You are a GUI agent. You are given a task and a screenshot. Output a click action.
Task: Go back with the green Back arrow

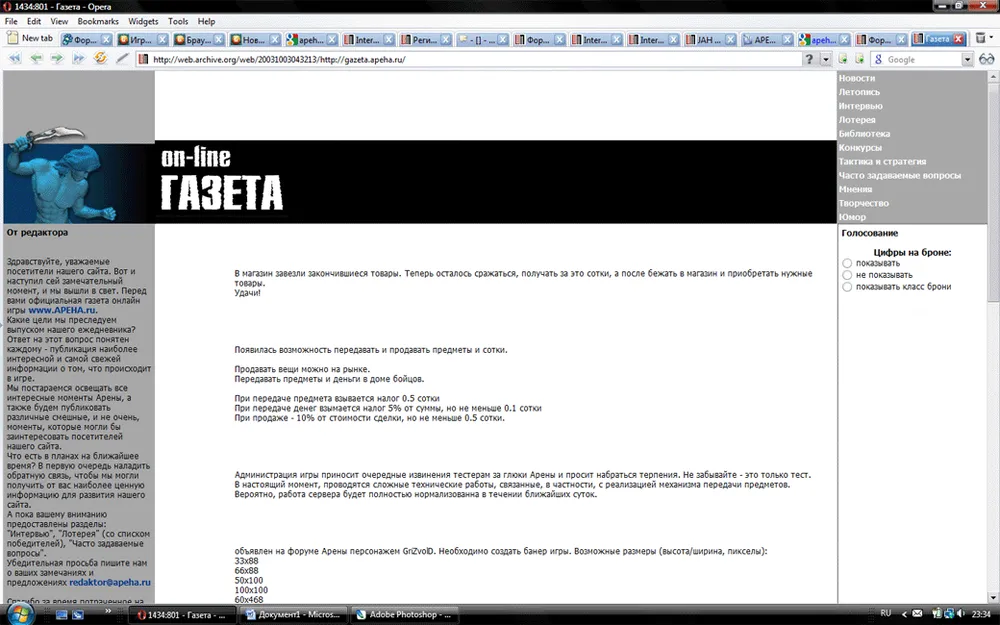pos(36,59)
